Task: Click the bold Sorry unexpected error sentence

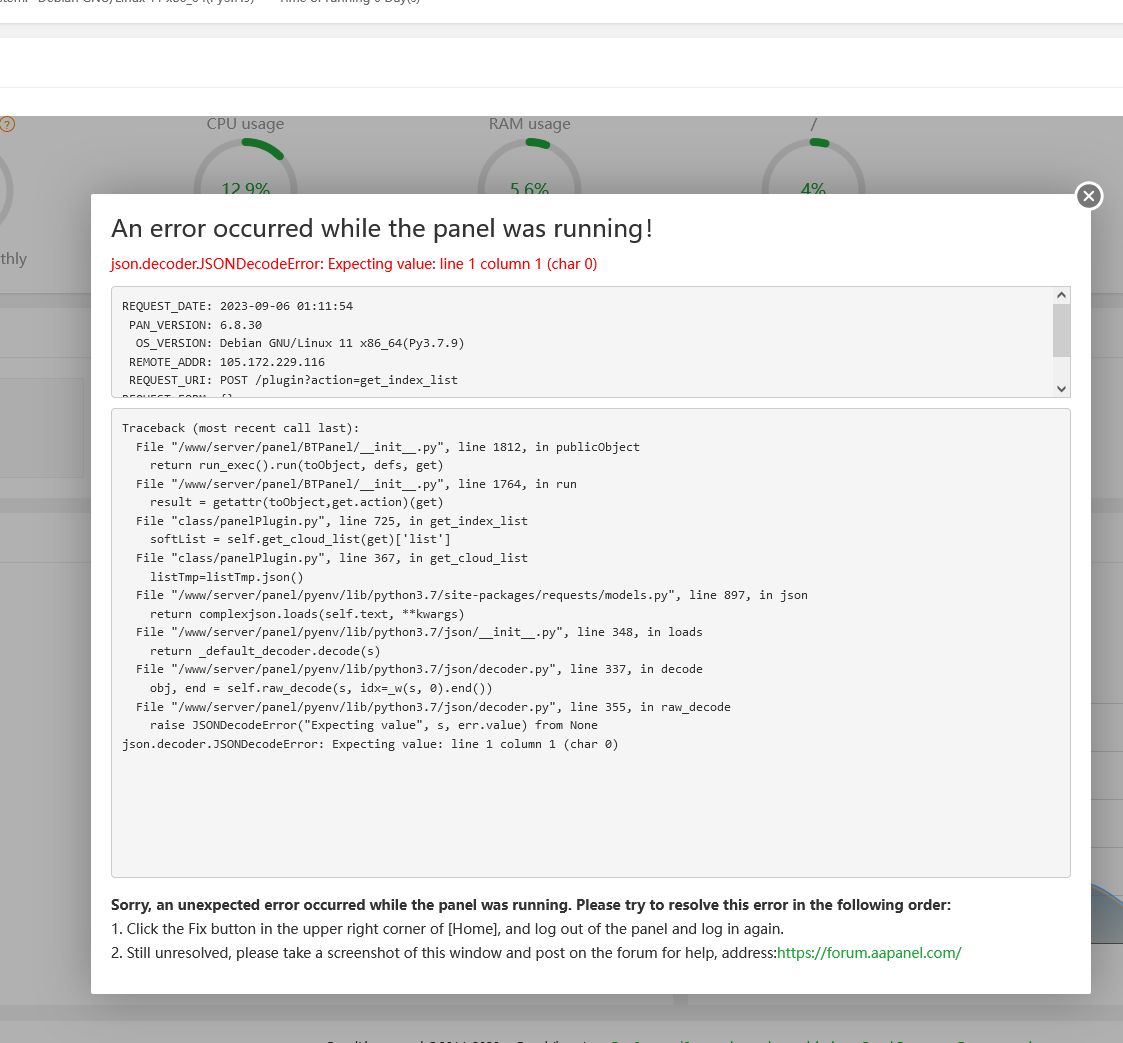Action: click(x=531, y=905)
